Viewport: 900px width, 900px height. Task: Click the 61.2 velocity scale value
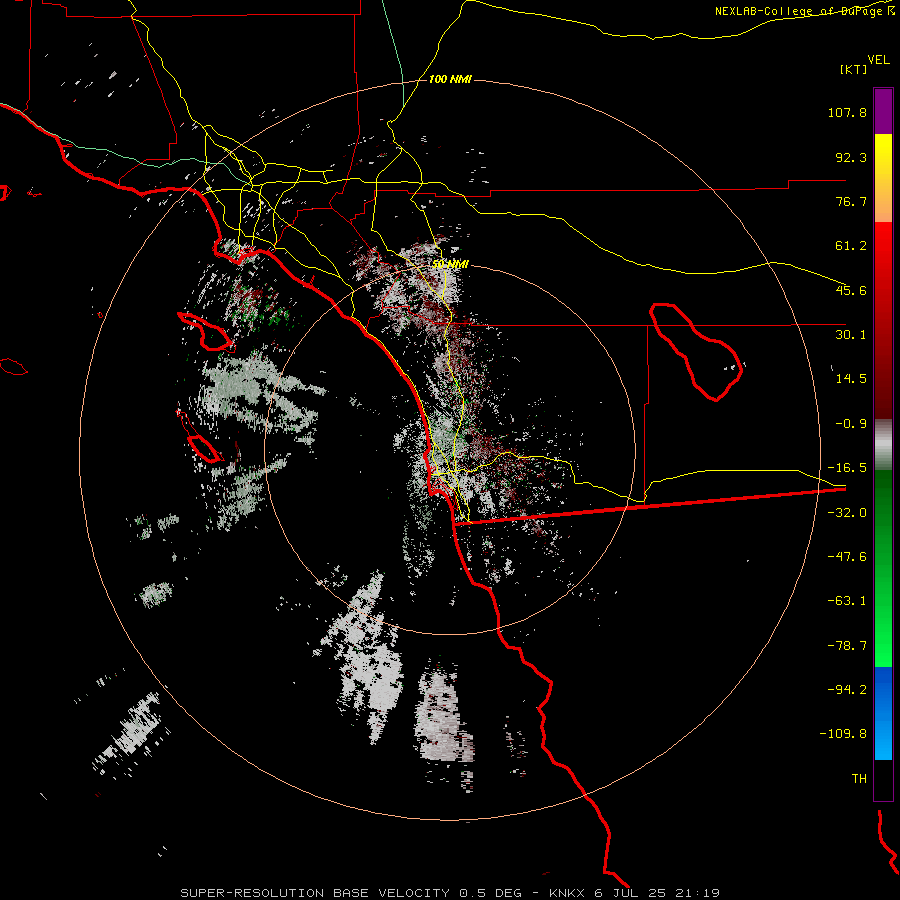(x=851, y=246)
